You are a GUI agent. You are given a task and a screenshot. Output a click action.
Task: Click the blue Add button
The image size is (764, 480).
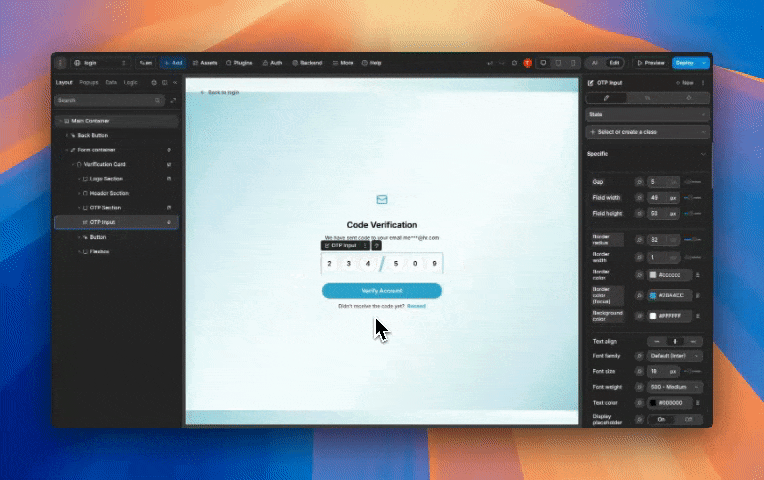(x=173, y=63)
